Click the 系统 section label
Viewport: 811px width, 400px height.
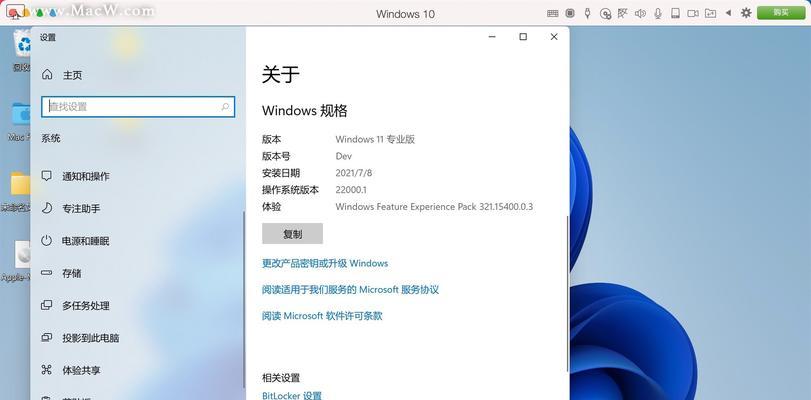point(51,138)
